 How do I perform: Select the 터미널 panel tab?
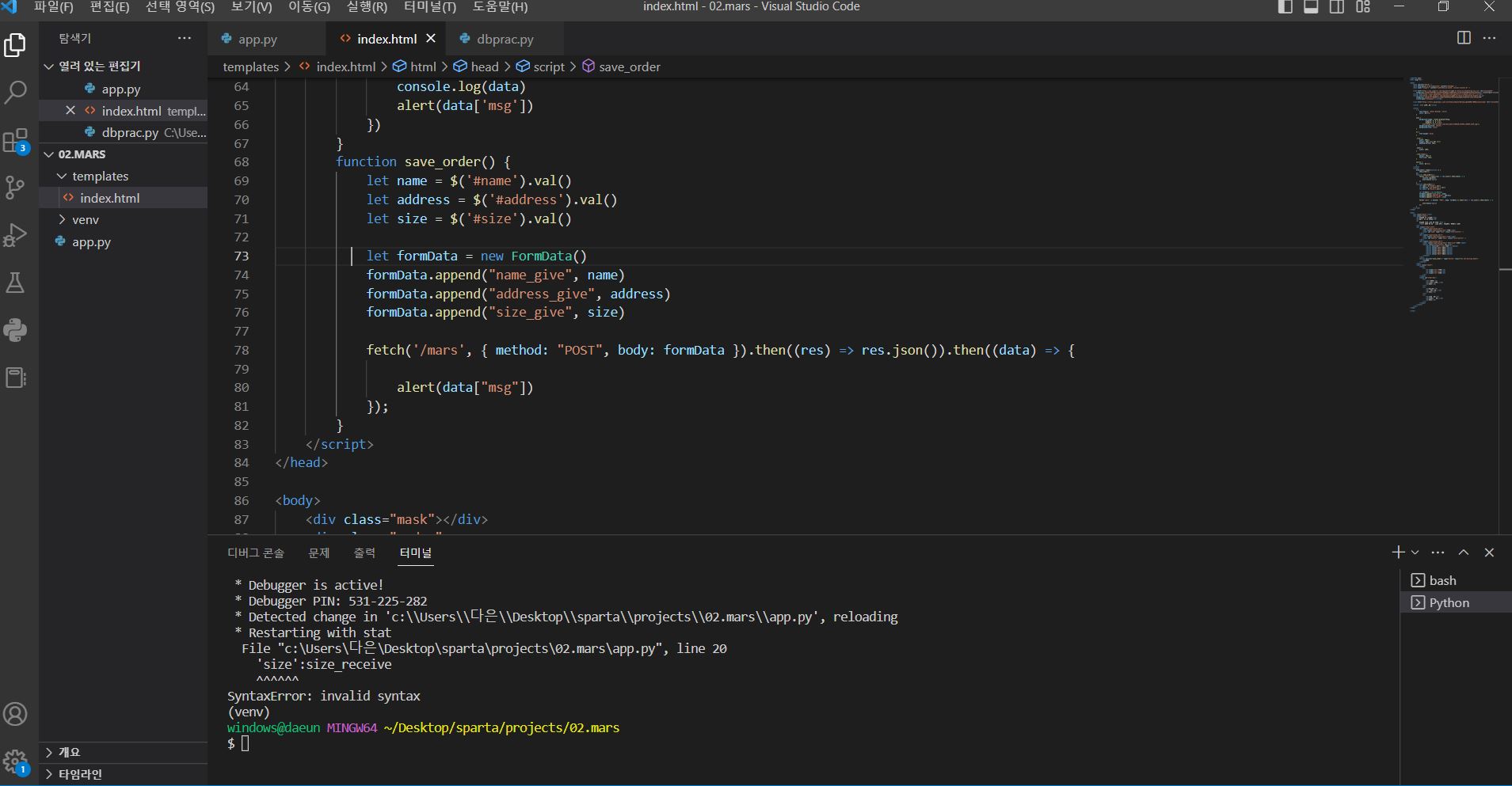pos(416,552)
